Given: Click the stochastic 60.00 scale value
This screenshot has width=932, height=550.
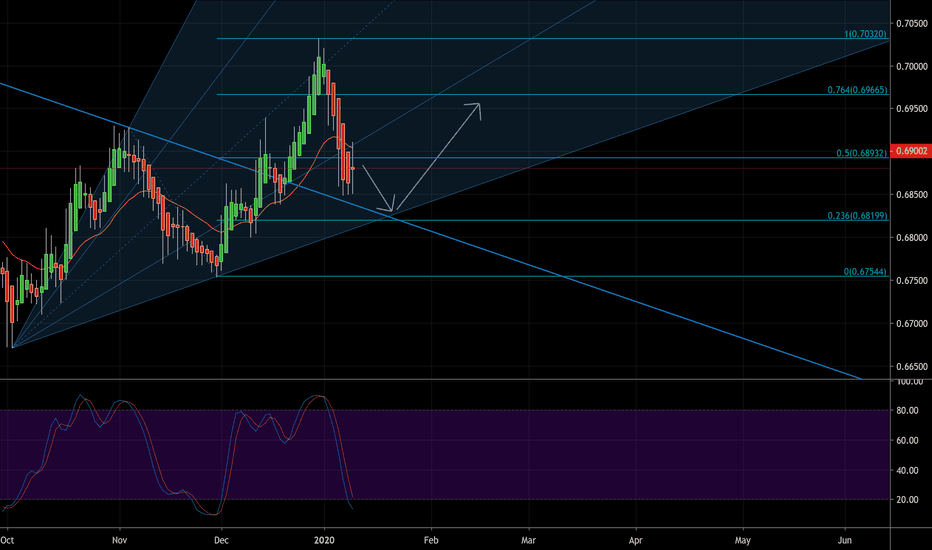Looking at the screenshot, I should tap(908, 440).
